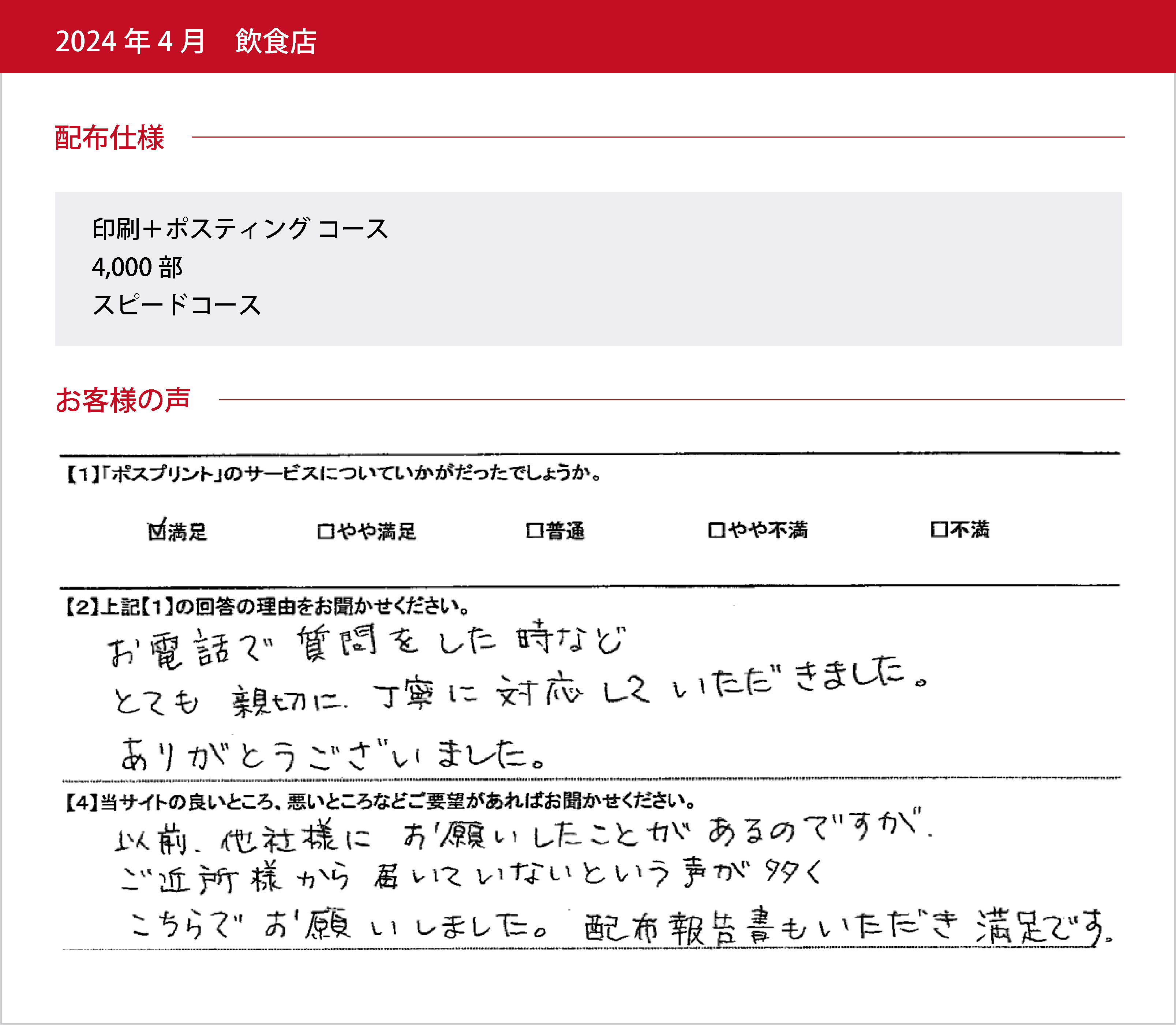Check the 不満 checkbox
This screenshot has width=1176, height=1025.
point(939,529)
